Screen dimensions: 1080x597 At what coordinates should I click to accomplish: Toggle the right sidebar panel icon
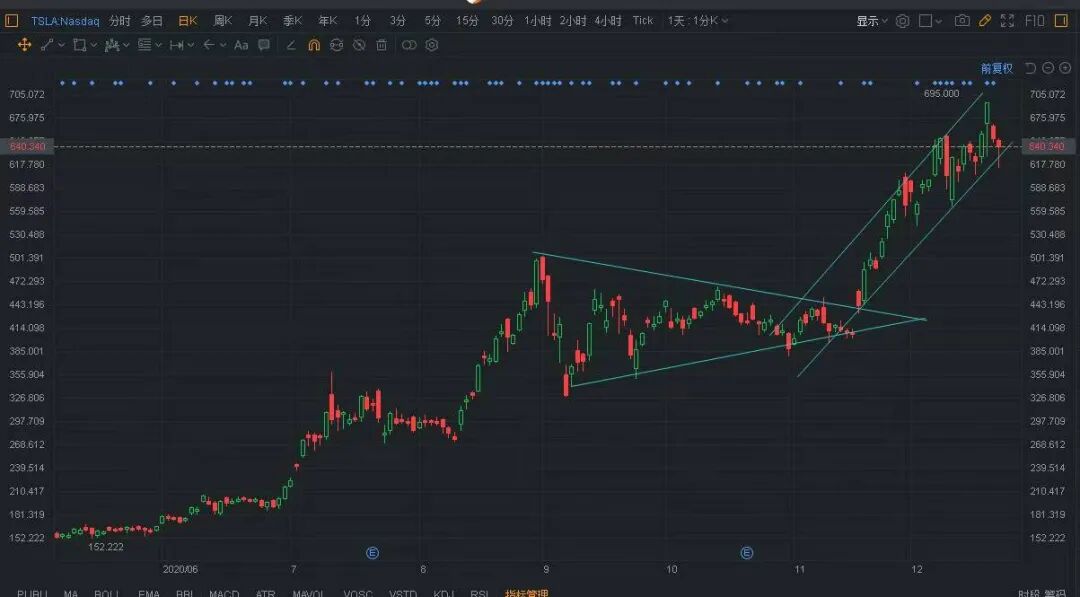point(1061,21)
